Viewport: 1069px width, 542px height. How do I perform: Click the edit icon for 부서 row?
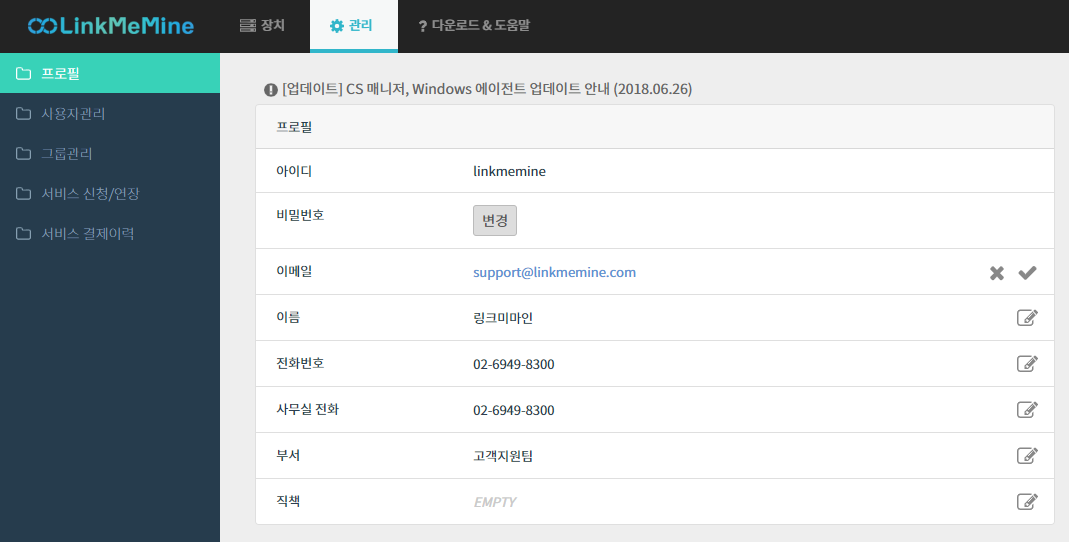(1026, 456)
